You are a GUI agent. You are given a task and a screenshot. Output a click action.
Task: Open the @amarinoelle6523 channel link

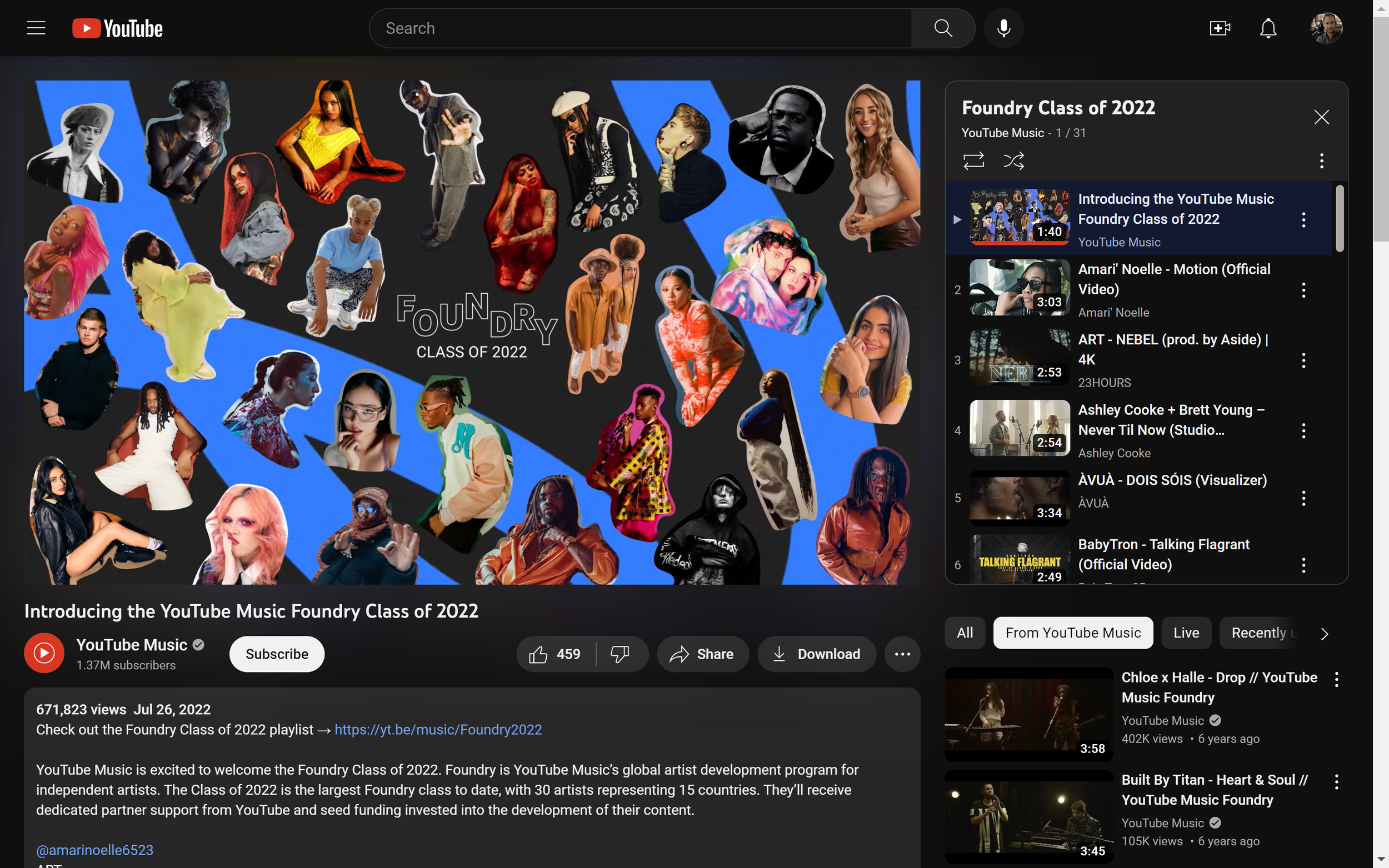pos(95,850)
